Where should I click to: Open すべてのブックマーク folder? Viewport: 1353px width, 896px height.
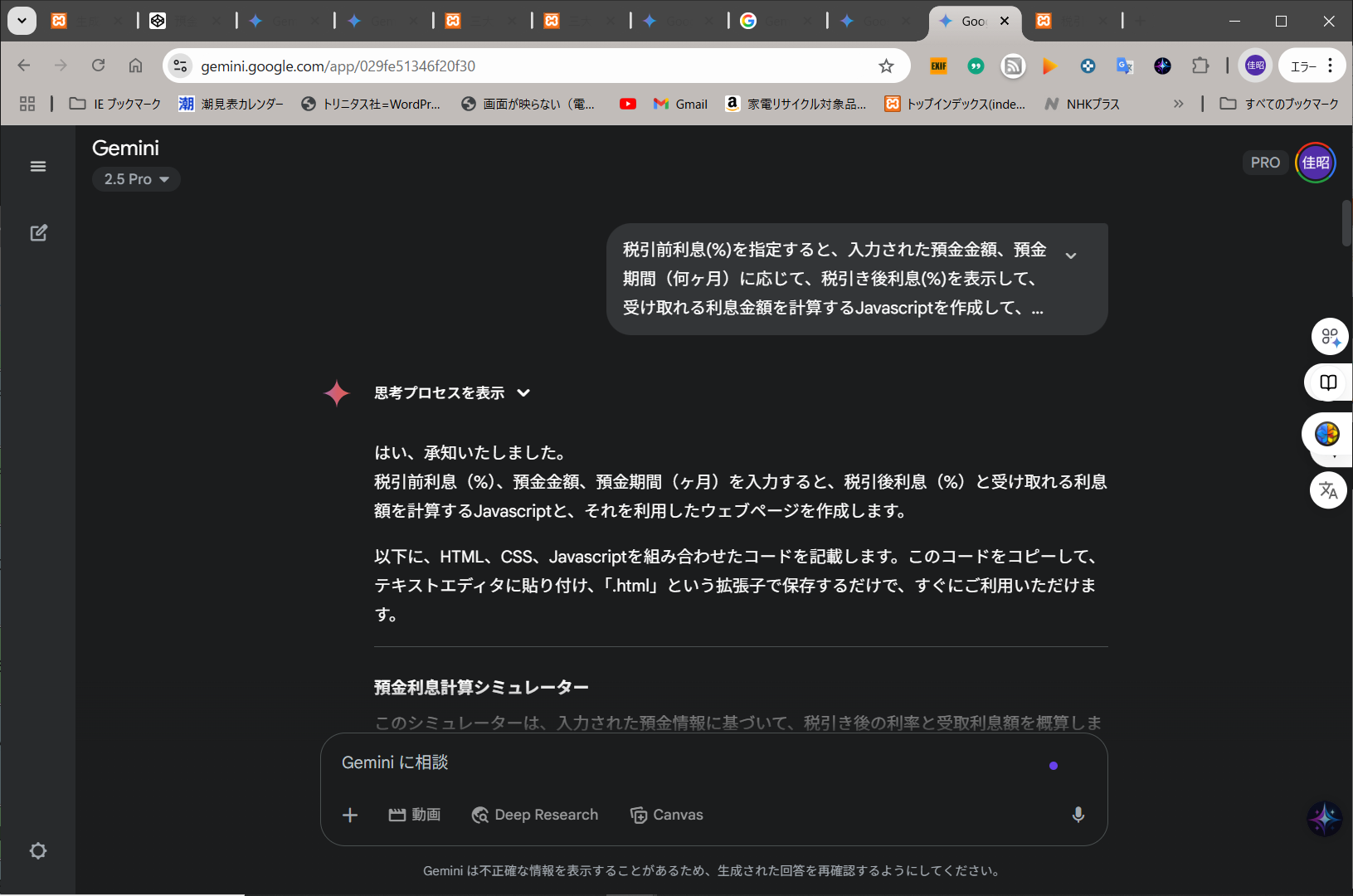pos(1279,104)
